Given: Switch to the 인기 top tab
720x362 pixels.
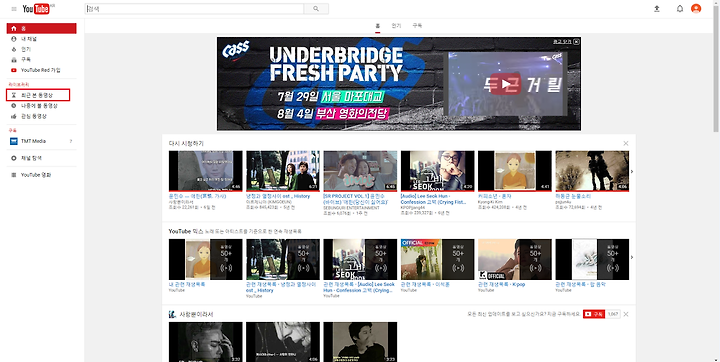Looking at the screenshot, I should pyautogui.click(x=396, y=26).
